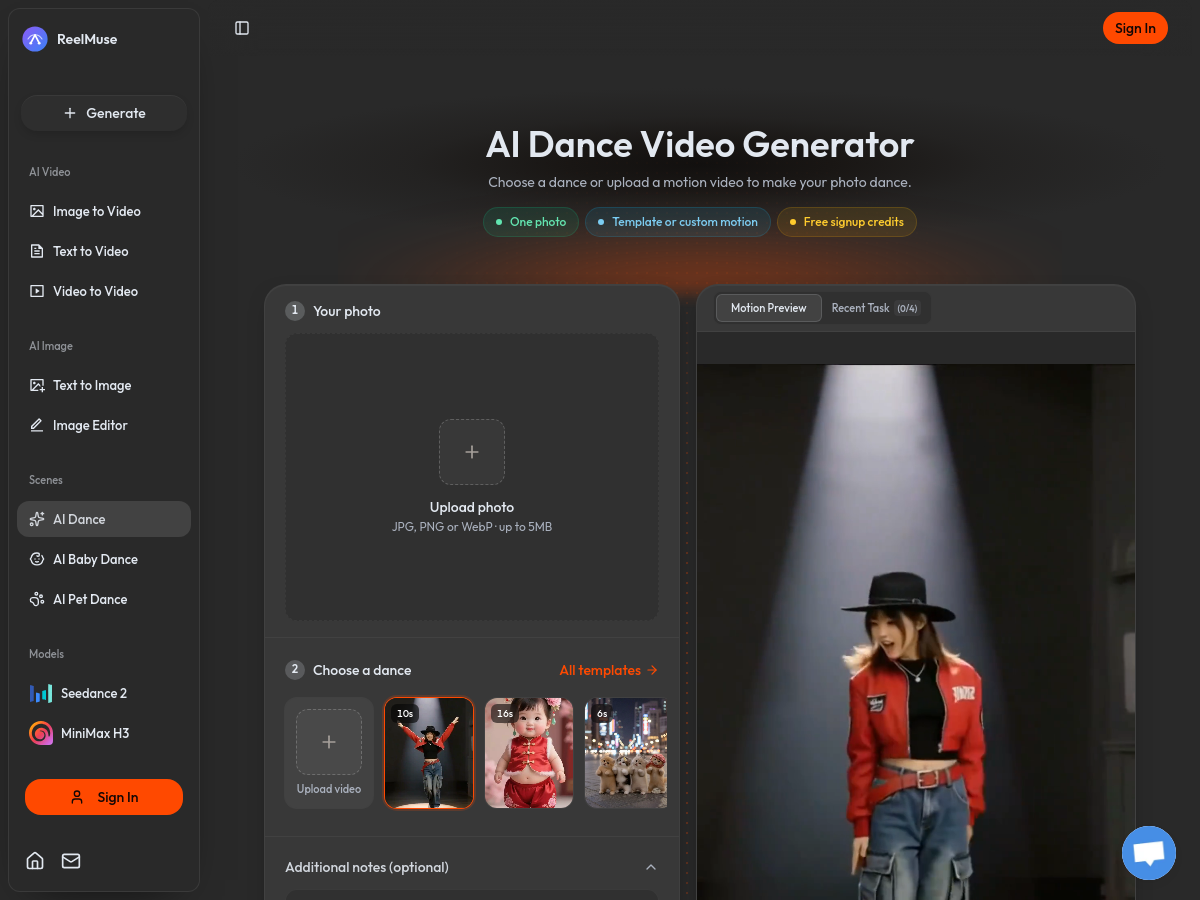Select AI Baby Dance scene
The width and height of the screenshot is (1200, 900).
(x=104, y=559)
